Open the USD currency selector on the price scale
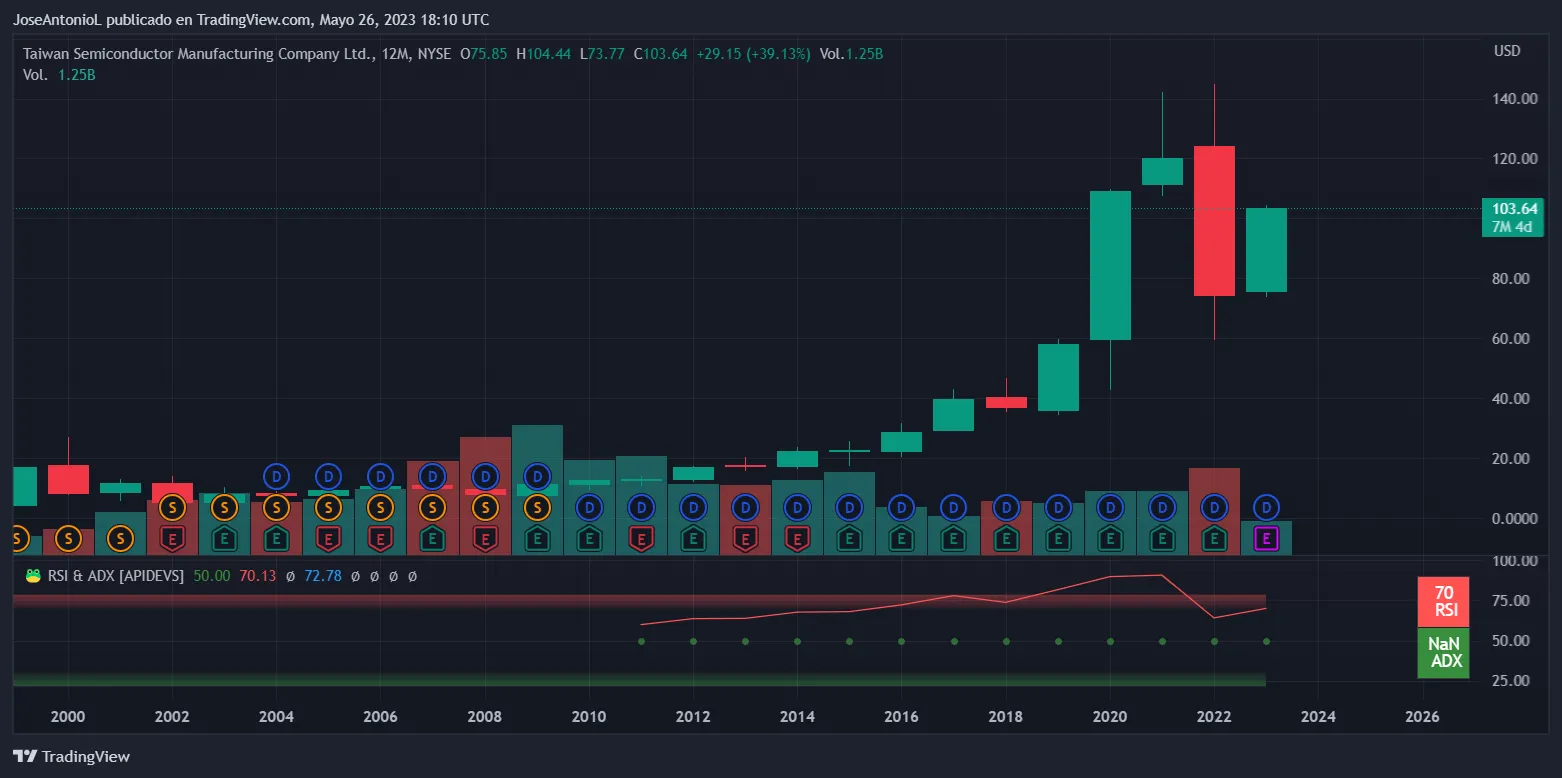This screenshot has height=778, width=1562. coord(1506,51)
